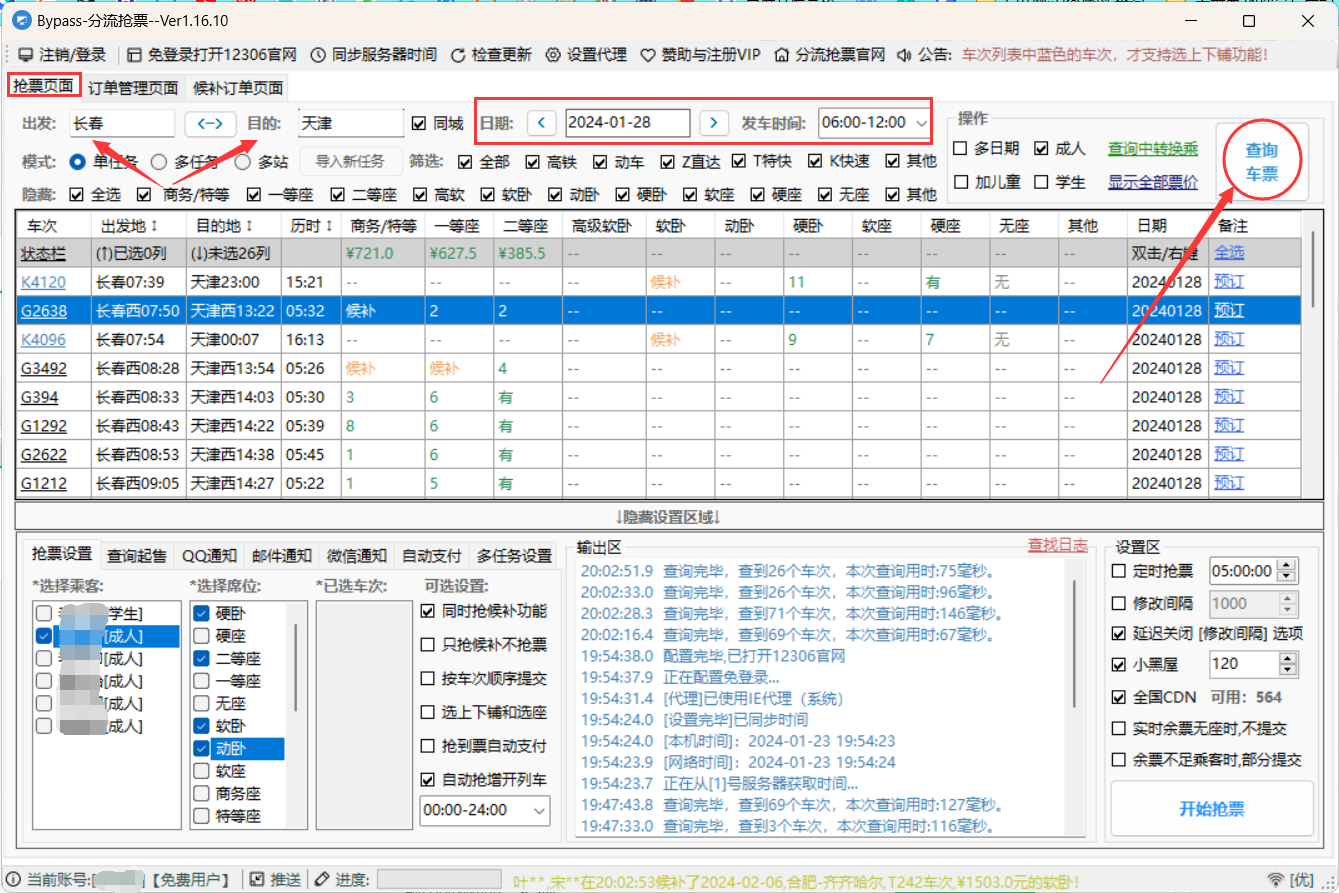Switch to 候补订单页面 tab
This screenshot has width=1339, height=893.
point(238,88)
